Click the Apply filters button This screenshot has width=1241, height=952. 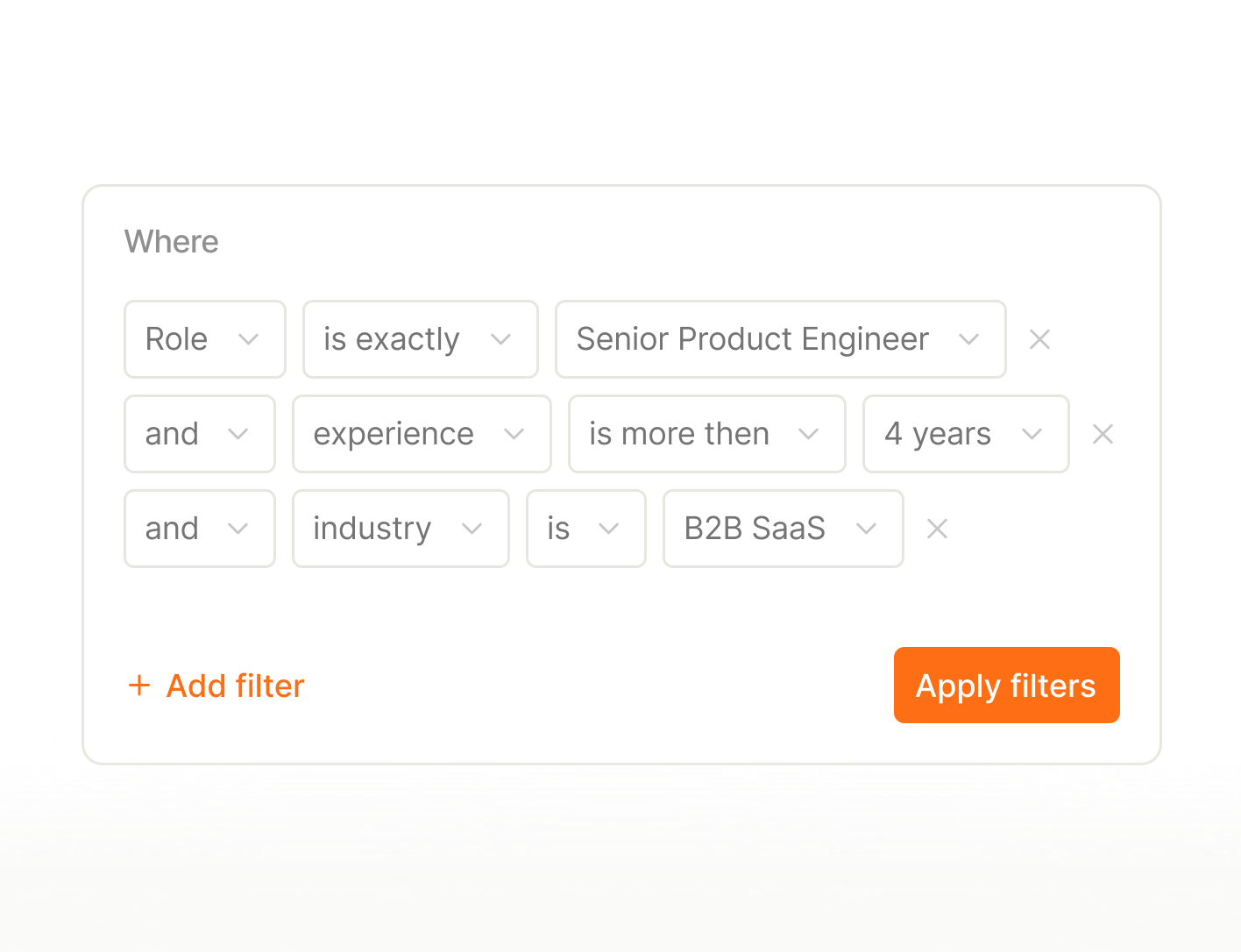(1006, 685)
